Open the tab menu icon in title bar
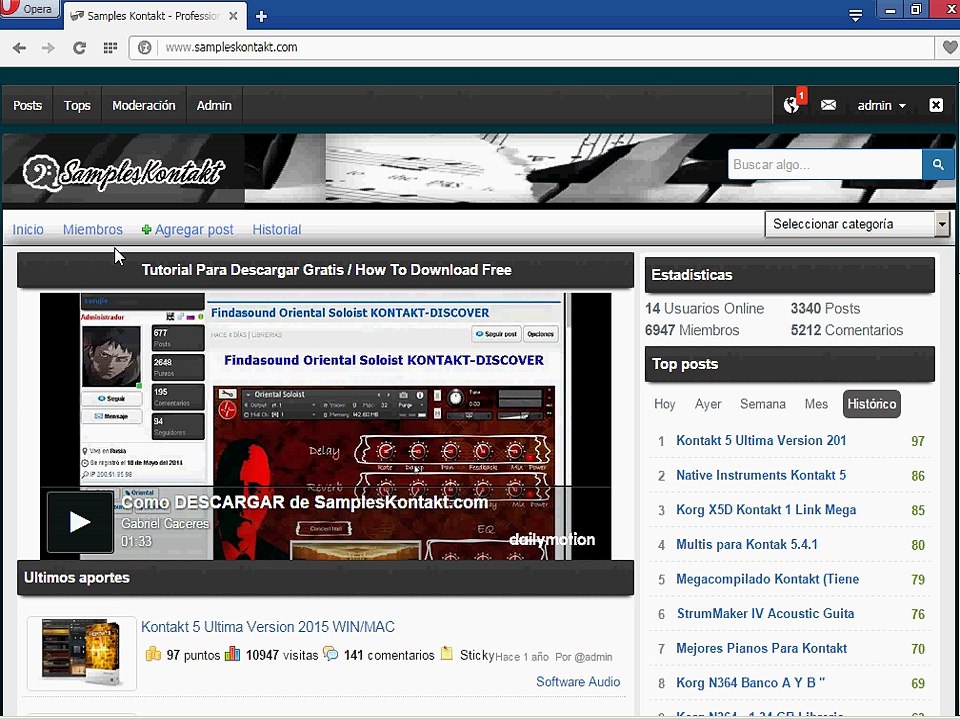 tap(856, 15)
